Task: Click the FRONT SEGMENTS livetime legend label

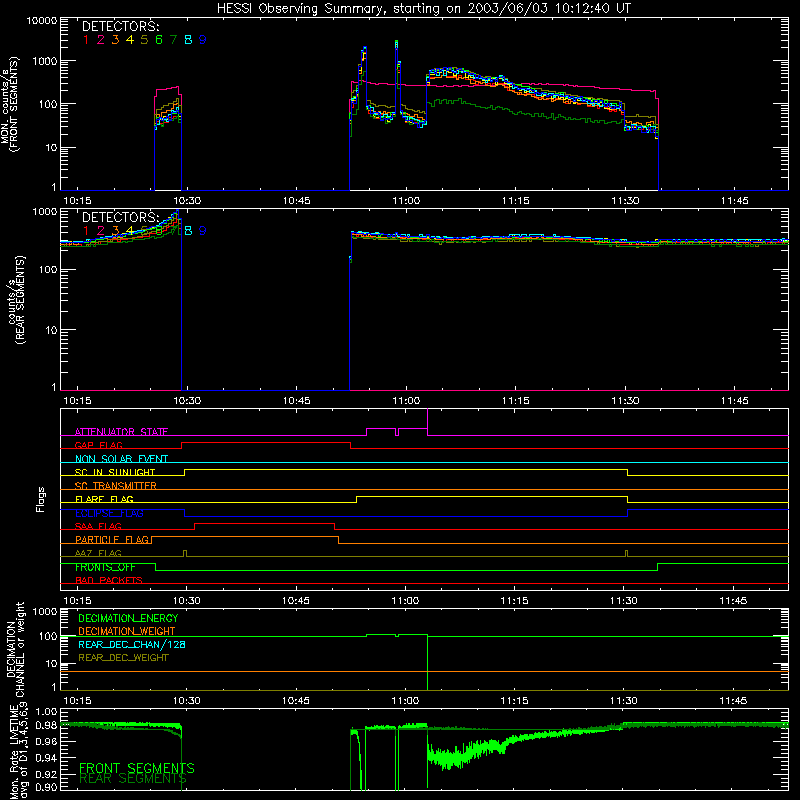Action: [x=137, y=768]
